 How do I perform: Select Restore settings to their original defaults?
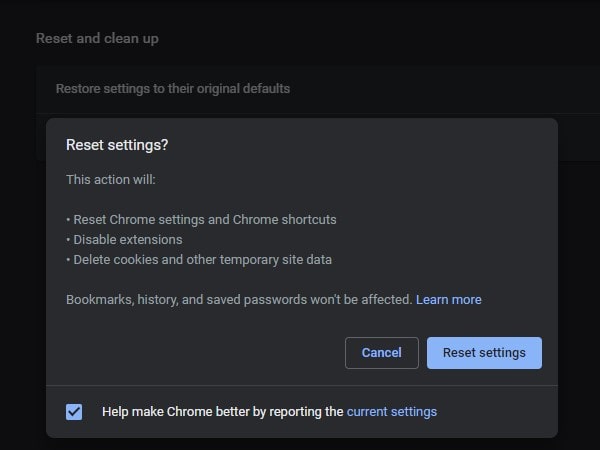click(x=318, y=89)
